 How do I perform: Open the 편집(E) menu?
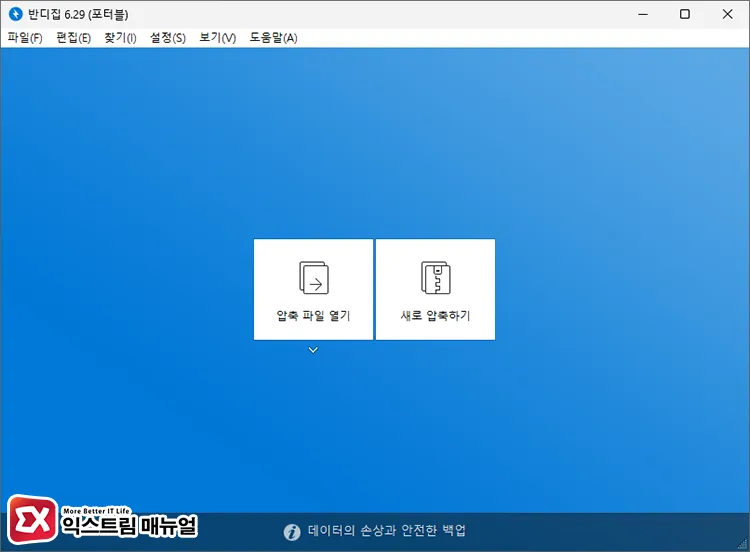click(73, 38)
